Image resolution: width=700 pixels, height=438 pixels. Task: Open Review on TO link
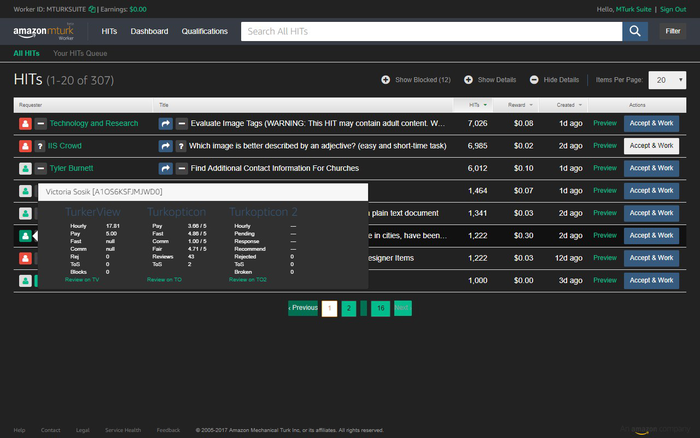click(x=164, y=279)
